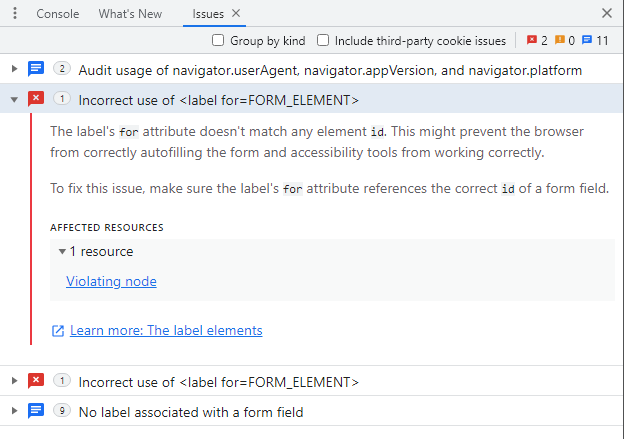This screenshot has height=439, width=624.
Task: Enable the Group by kind checkbox
Action: [x=218, y=41]
